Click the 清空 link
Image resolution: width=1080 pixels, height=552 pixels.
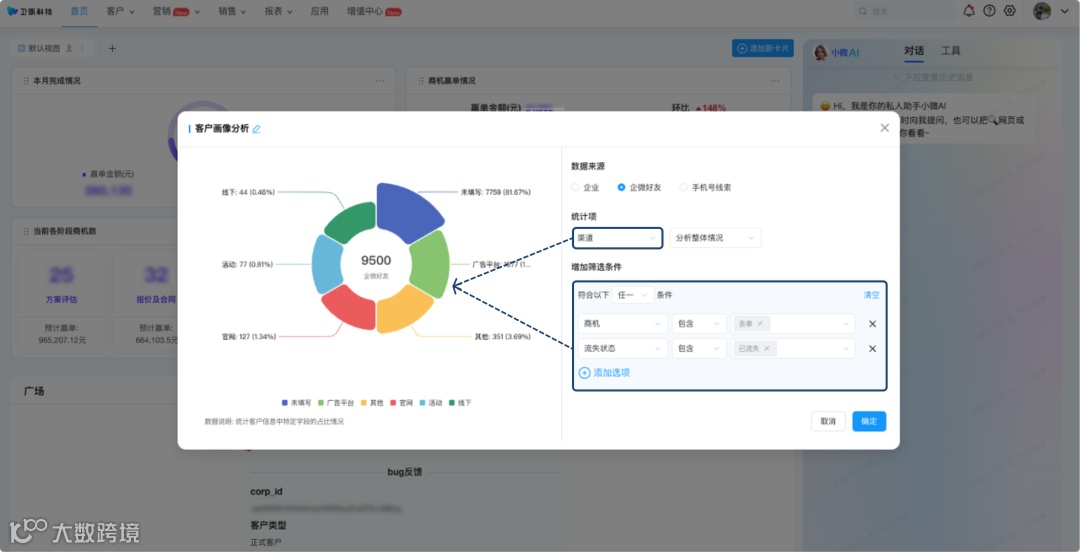point(871,295)
